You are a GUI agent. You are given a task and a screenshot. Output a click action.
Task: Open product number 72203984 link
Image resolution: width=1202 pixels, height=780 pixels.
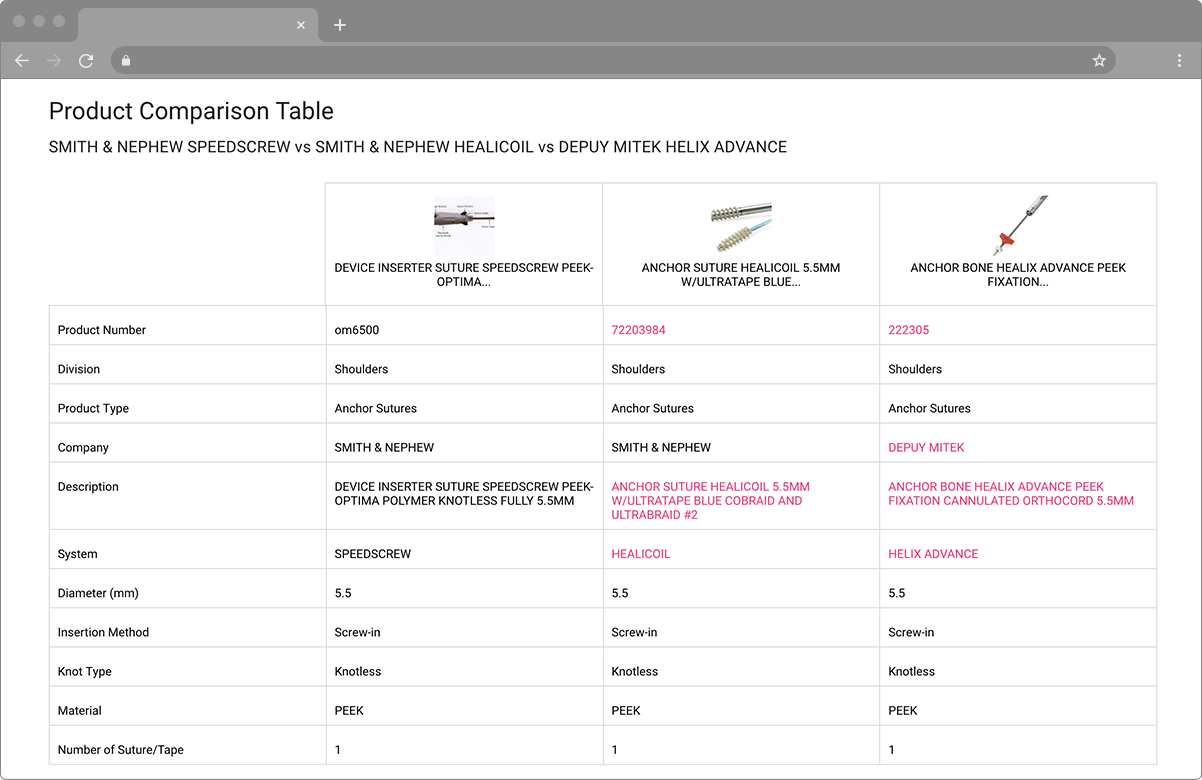(638, 330)
